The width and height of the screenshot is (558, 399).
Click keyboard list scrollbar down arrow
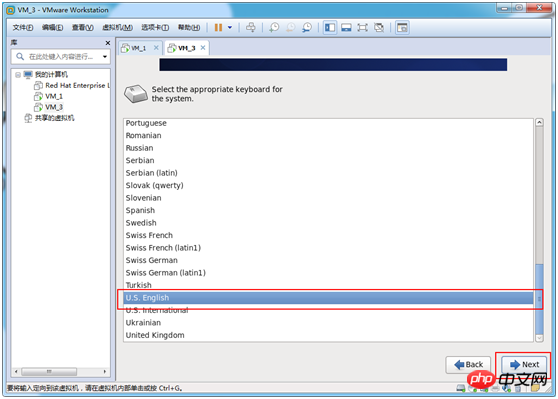coord(539,338)
